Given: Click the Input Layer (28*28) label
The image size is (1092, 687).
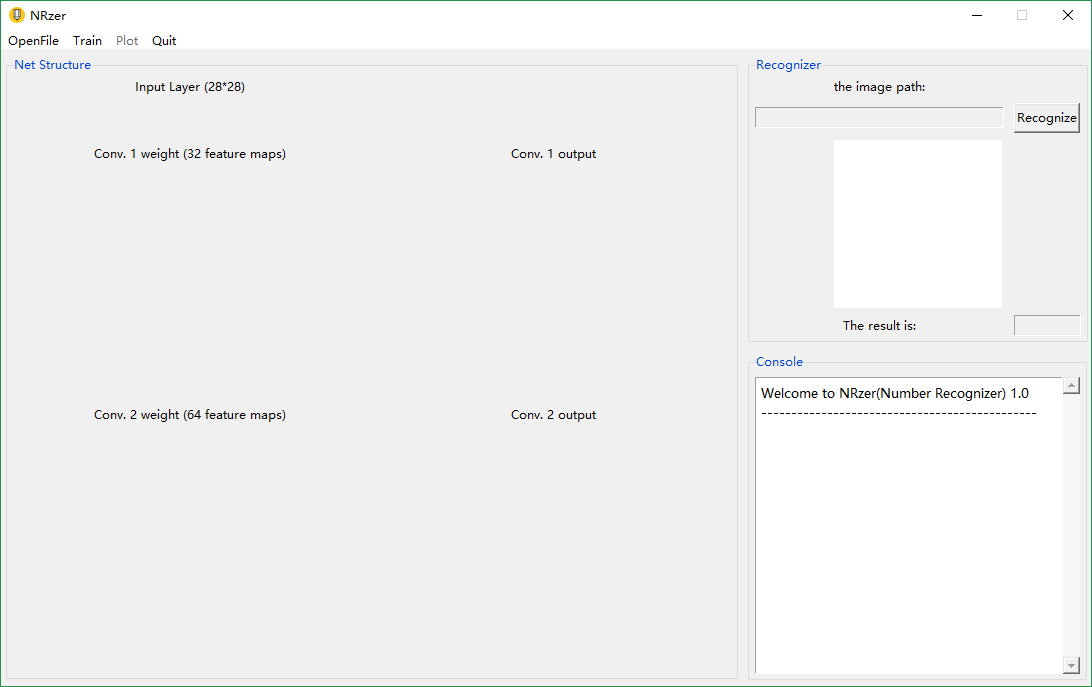Looking at the screenshot, I should (x=190, y=87).
